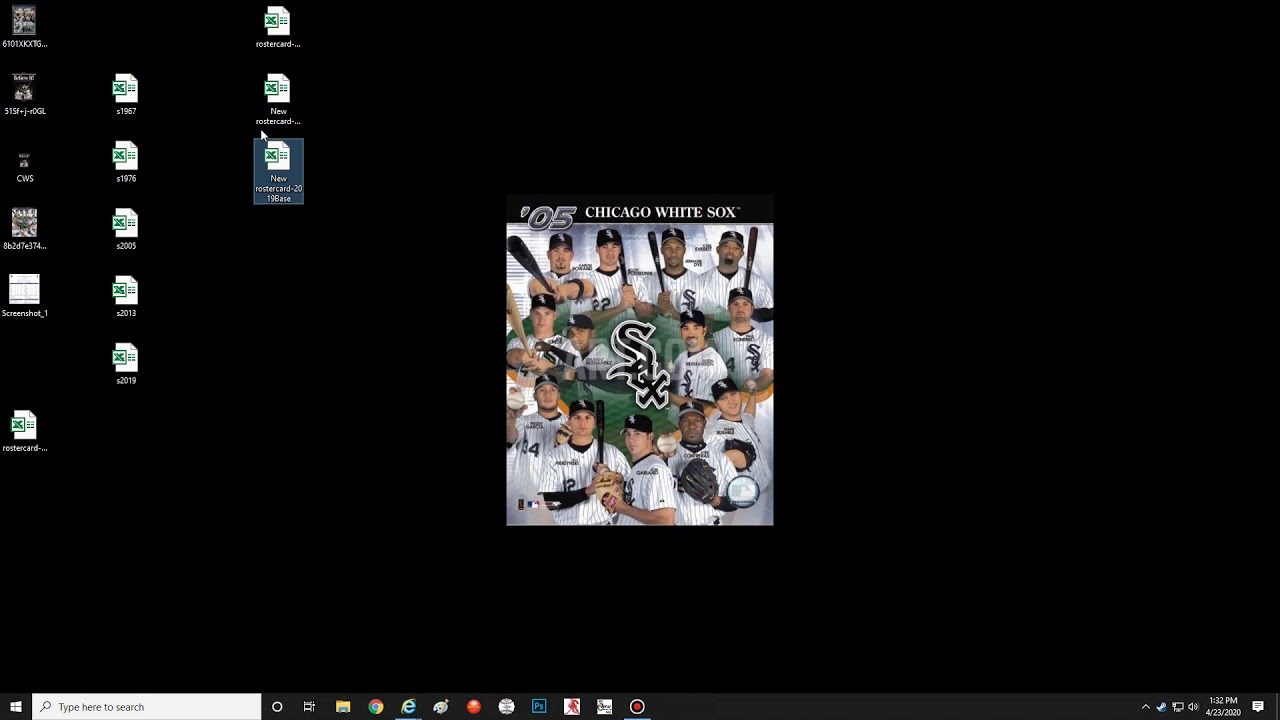Image resolution: width=1280 pixels, height=720 pixels.
Task: Open Internet Explorer from the taskbar
Action: point(408,707)
